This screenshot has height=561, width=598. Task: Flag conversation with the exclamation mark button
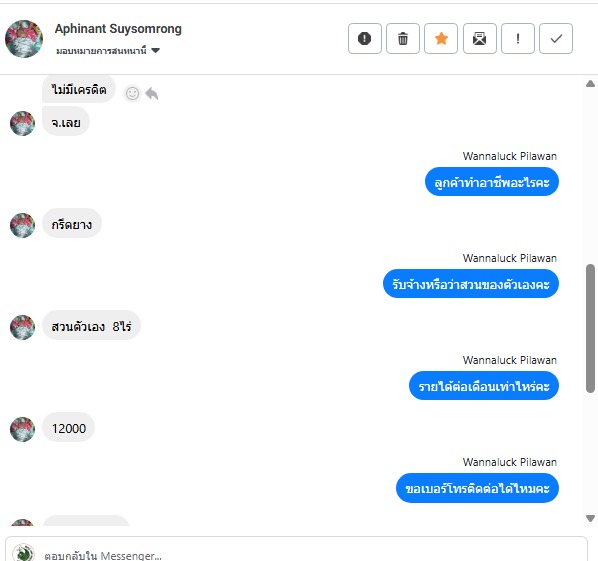click(518, 39)
